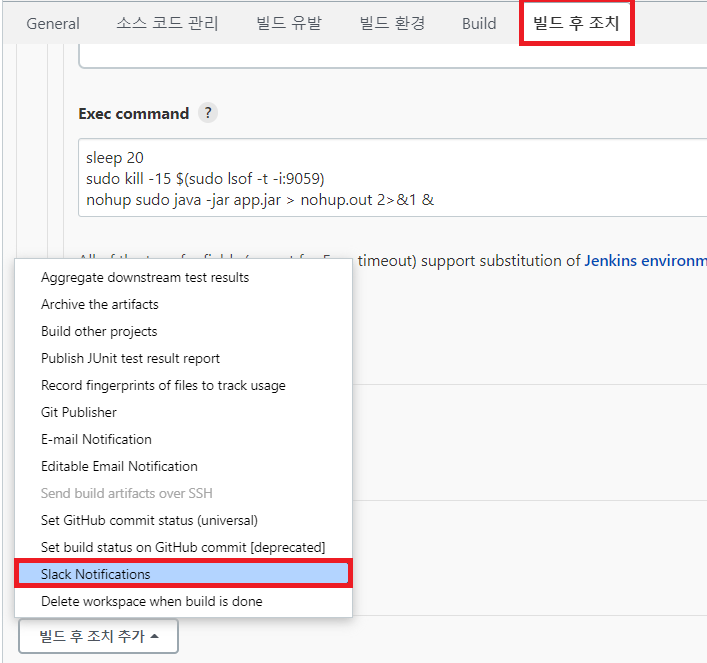Switch to the General tab
Viewport: 707px width, 663px height.
coord(53,23)
